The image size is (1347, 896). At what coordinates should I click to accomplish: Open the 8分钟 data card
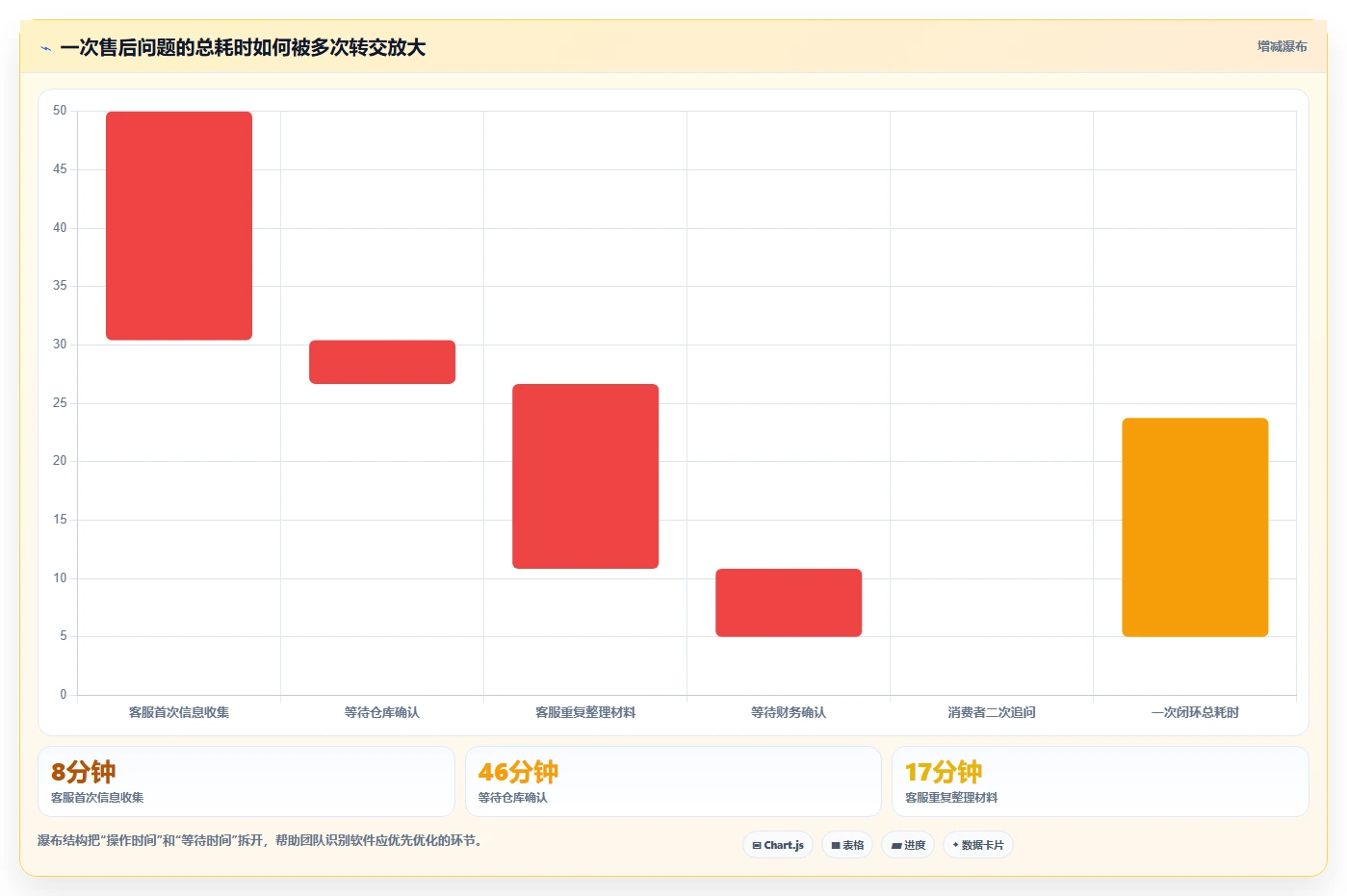[246, 781]
